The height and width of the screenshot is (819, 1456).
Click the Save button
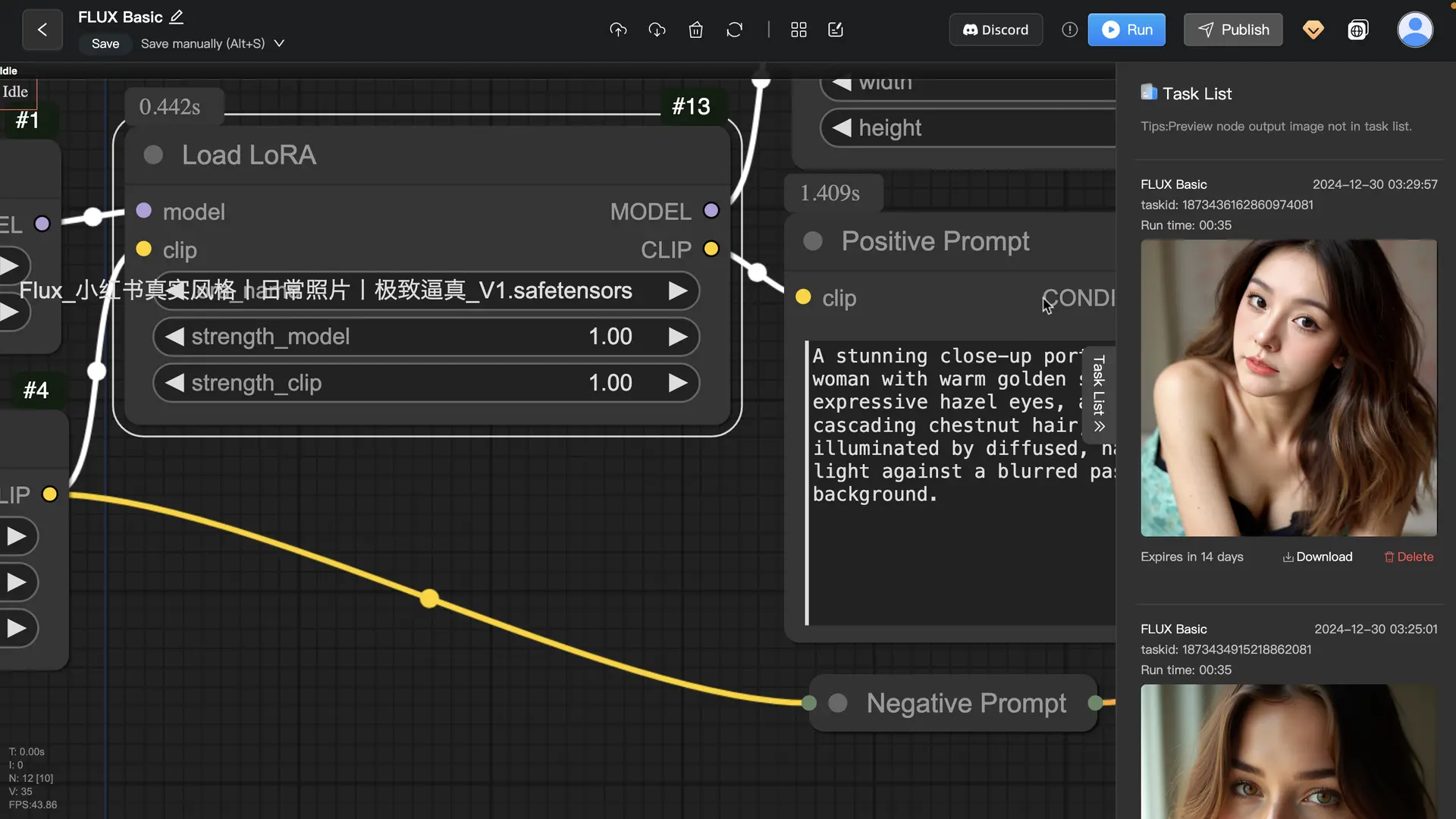tap(105, 43)
